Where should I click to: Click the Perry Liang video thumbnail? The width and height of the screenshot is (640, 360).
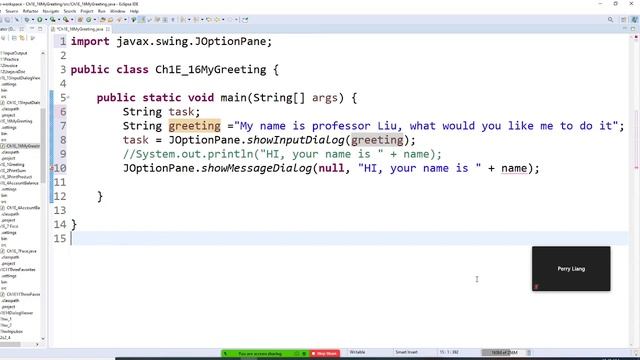[571, 269]
